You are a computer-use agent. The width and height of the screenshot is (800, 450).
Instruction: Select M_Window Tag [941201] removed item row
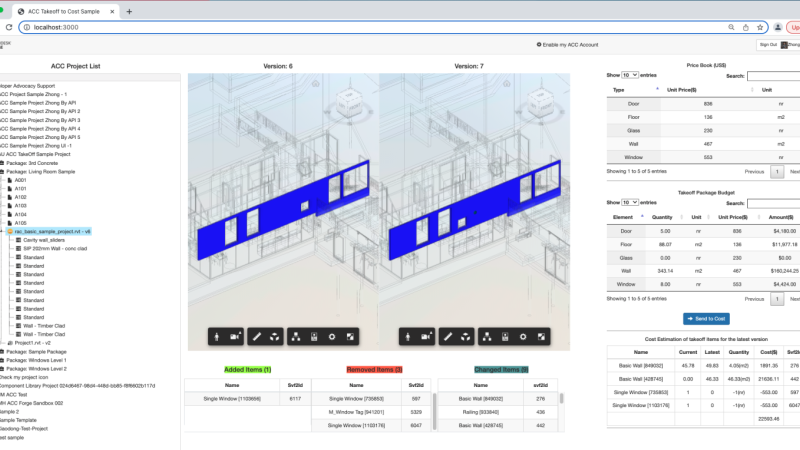[371, 412]
